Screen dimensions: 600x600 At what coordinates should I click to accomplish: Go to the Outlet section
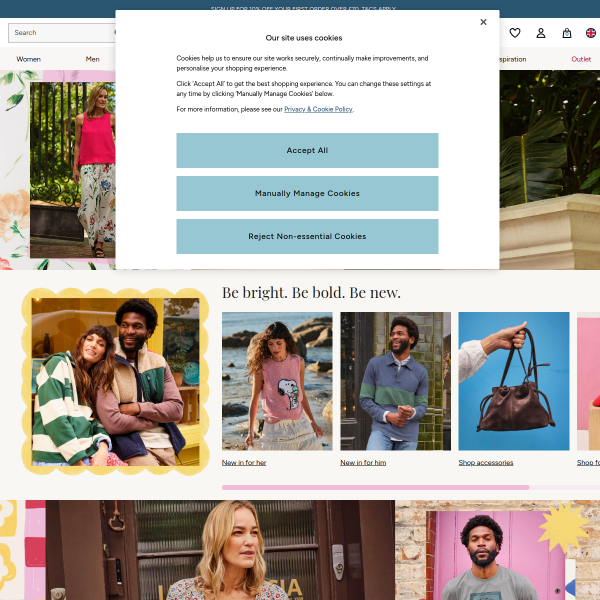581,59
